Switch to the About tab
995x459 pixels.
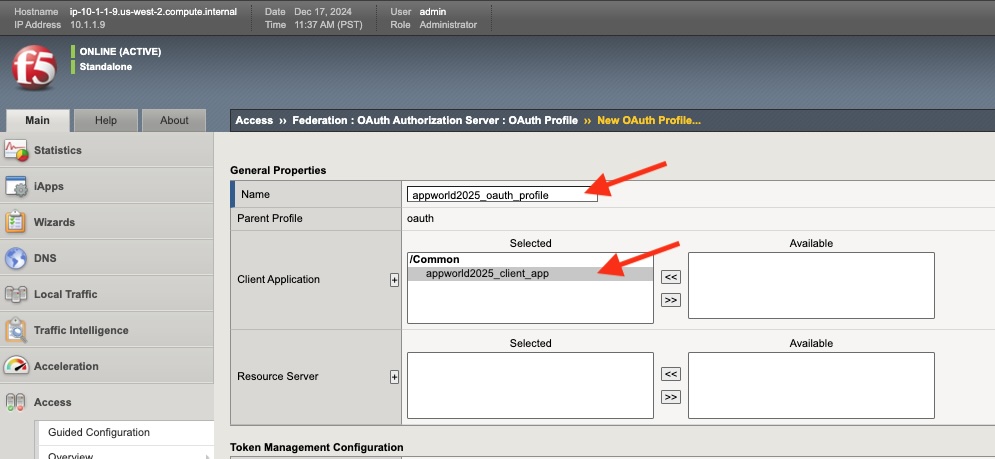174,120
